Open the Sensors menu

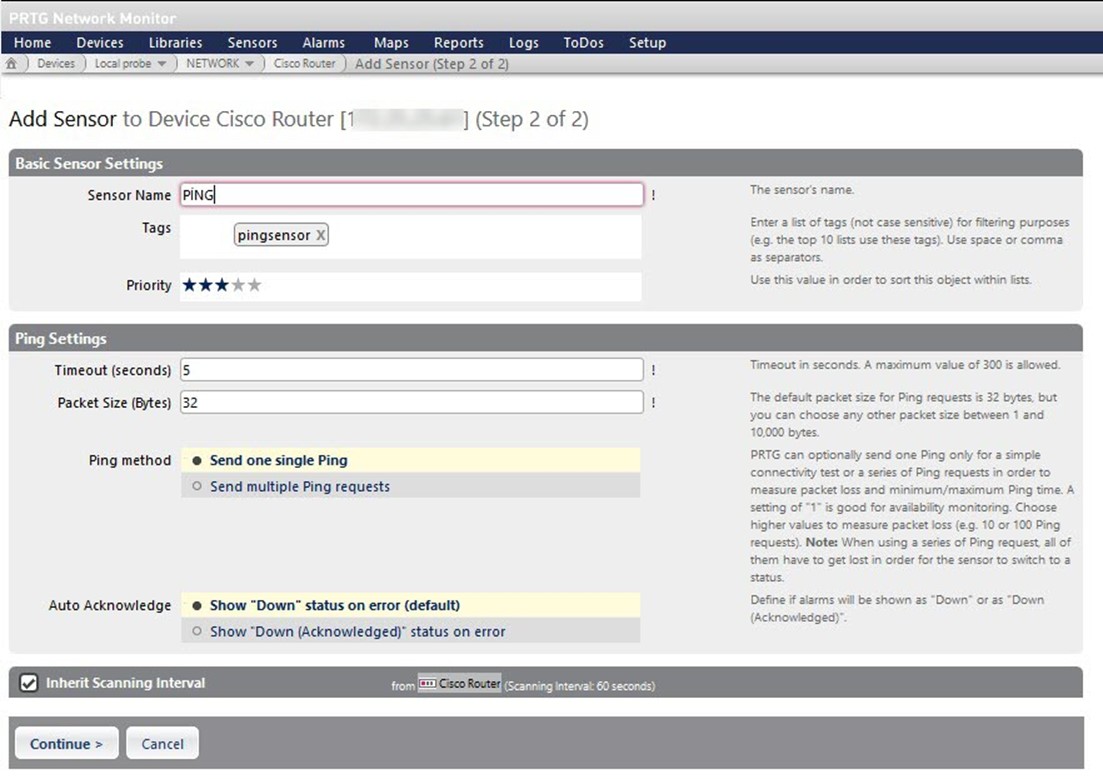pos(252,42)
